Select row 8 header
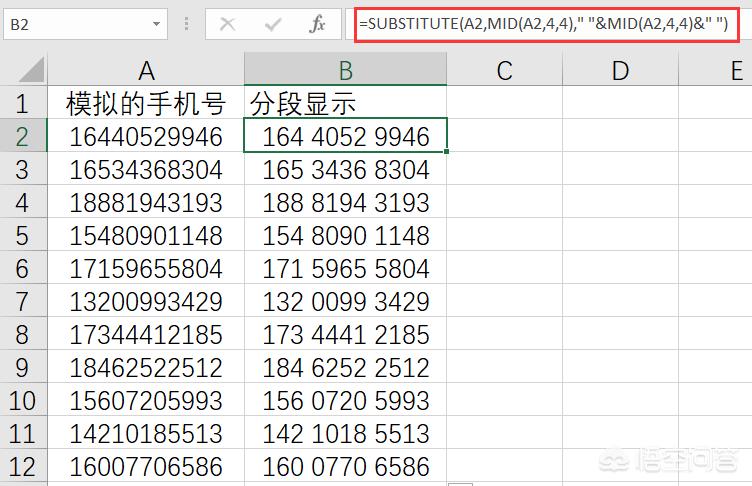The height and width of the screenshot is (486, 752). point(23,334)
